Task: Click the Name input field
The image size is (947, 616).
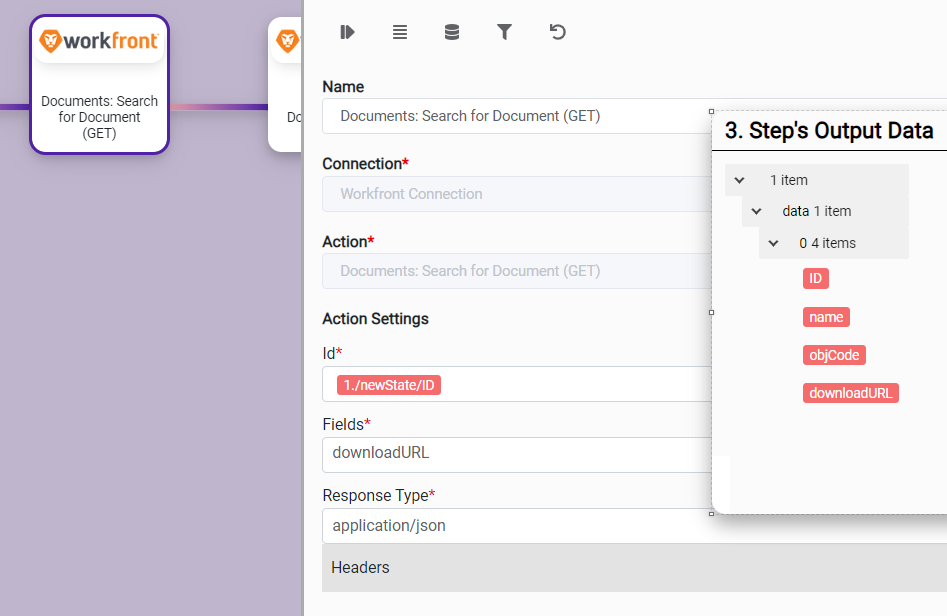Action: coord(515,116)
